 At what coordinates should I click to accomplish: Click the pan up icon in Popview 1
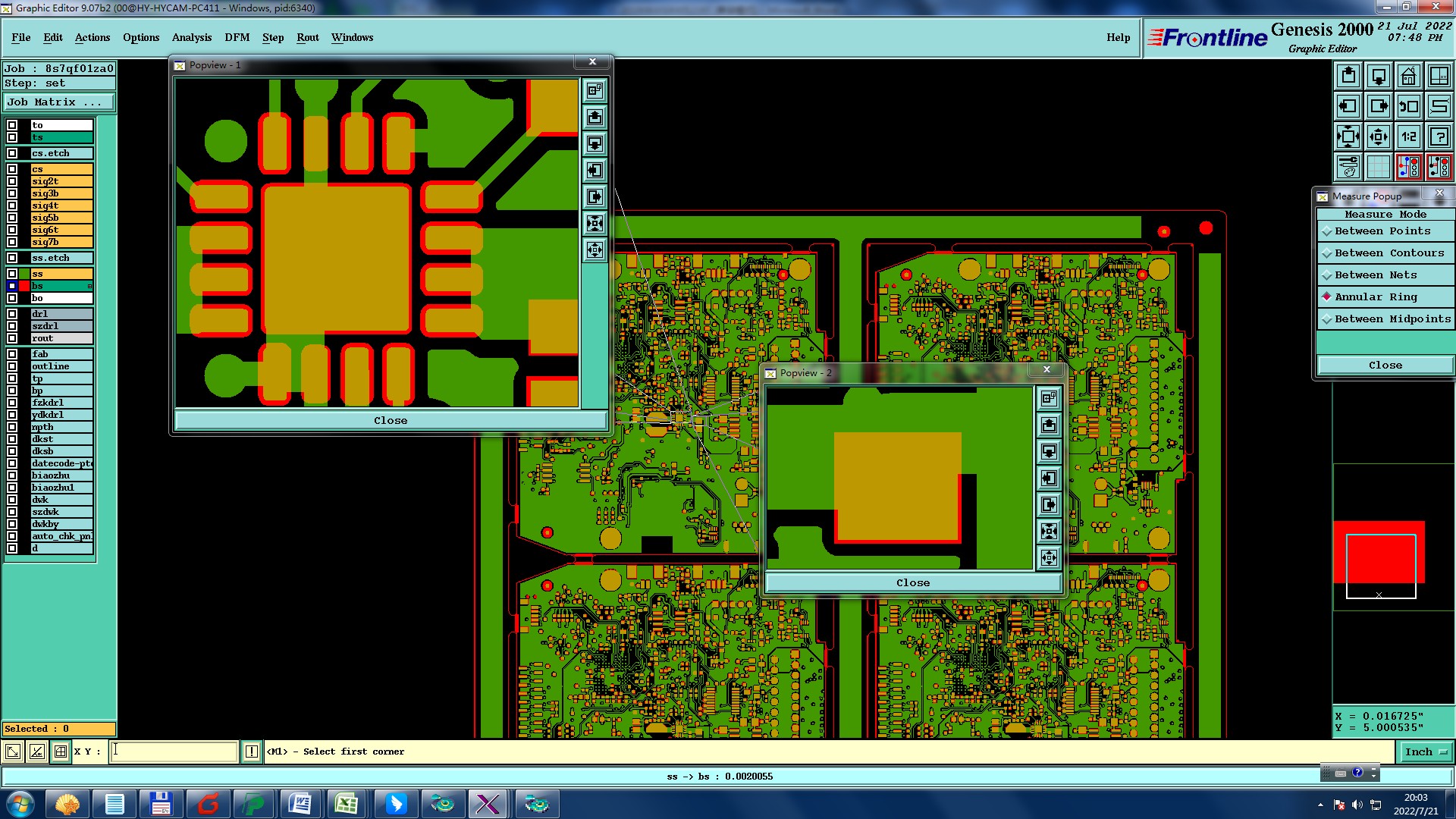[x=595, y=117]
